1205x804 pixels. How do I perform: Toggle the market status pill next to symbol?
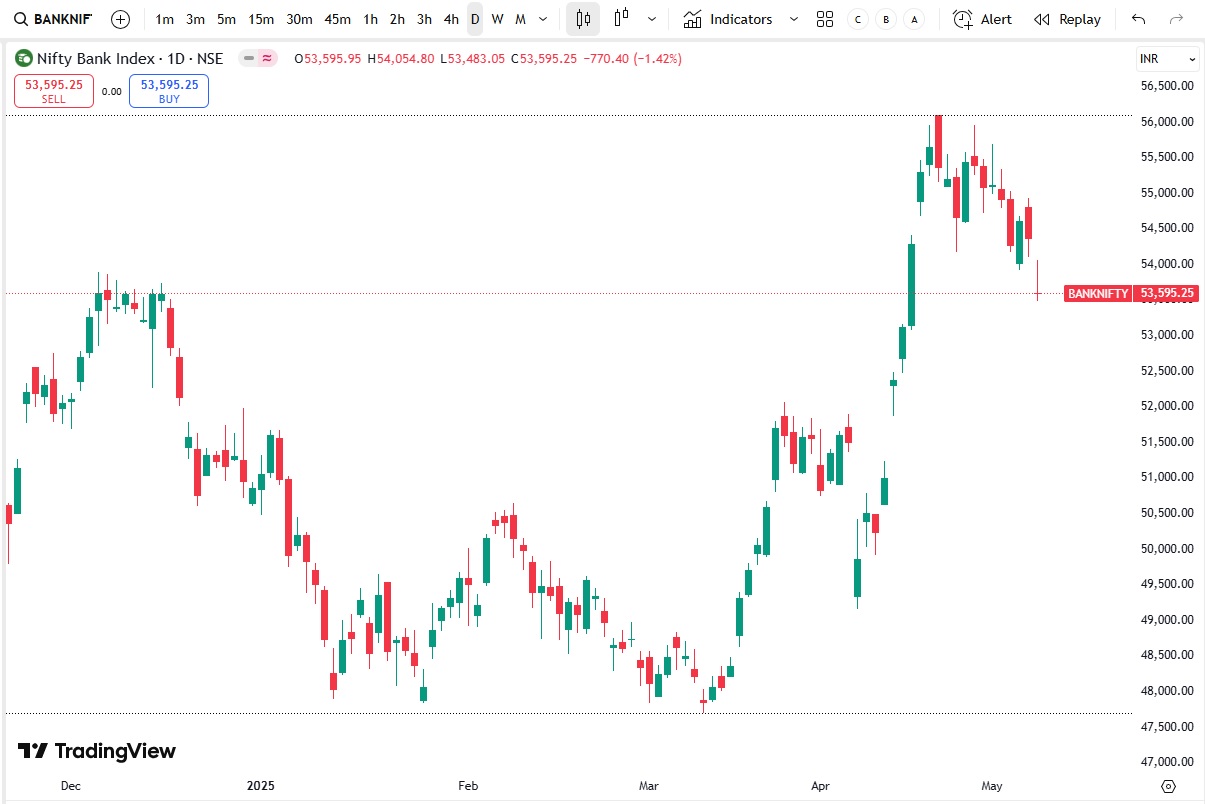258,59
